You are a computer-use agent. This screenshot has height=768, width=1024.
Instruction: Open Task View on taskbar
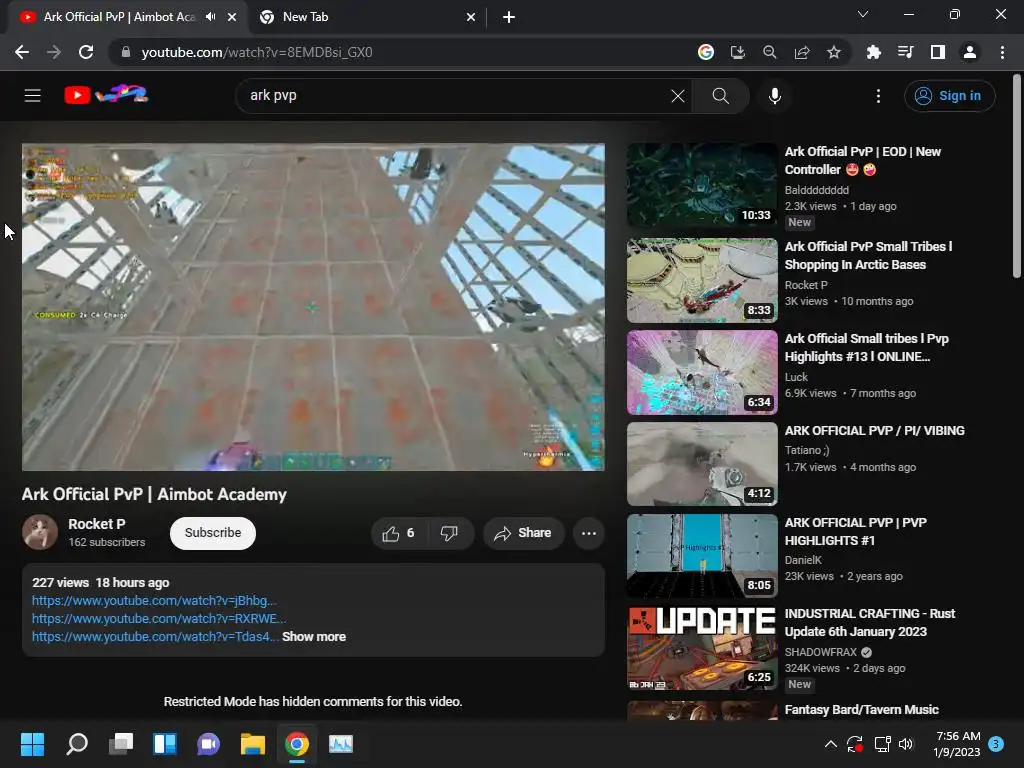tap(121, 744)
